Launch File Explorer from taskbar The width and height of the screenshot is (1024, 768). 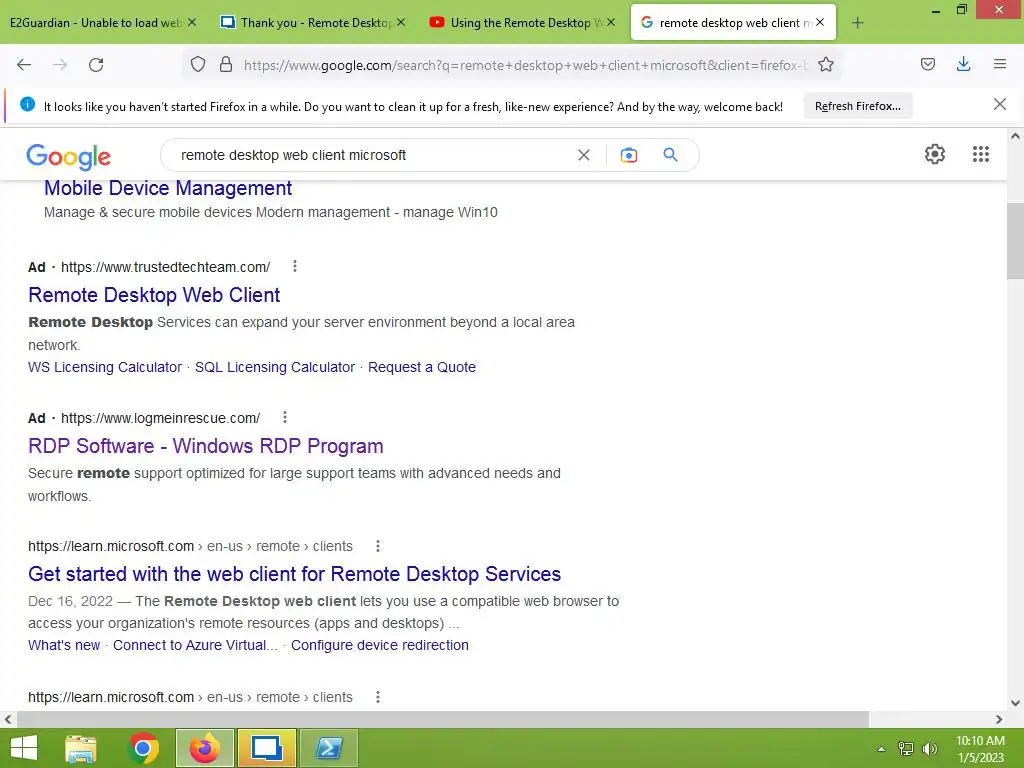[81, 748]
